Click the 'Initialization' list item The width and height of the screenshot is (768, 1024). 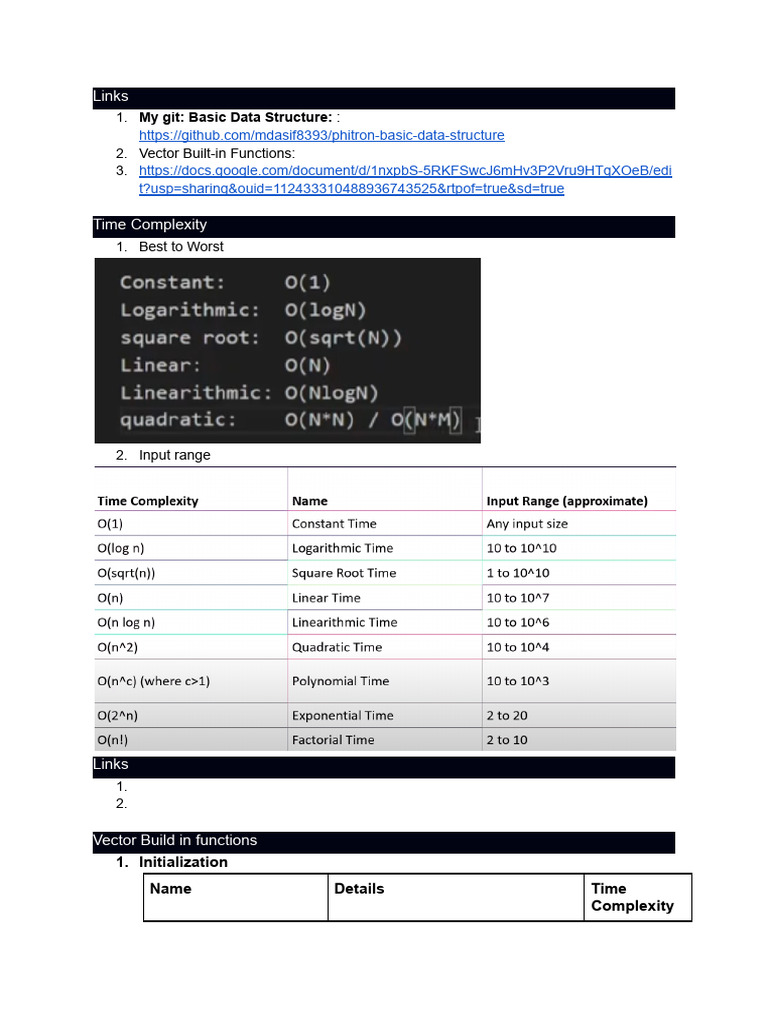[183, 863]
